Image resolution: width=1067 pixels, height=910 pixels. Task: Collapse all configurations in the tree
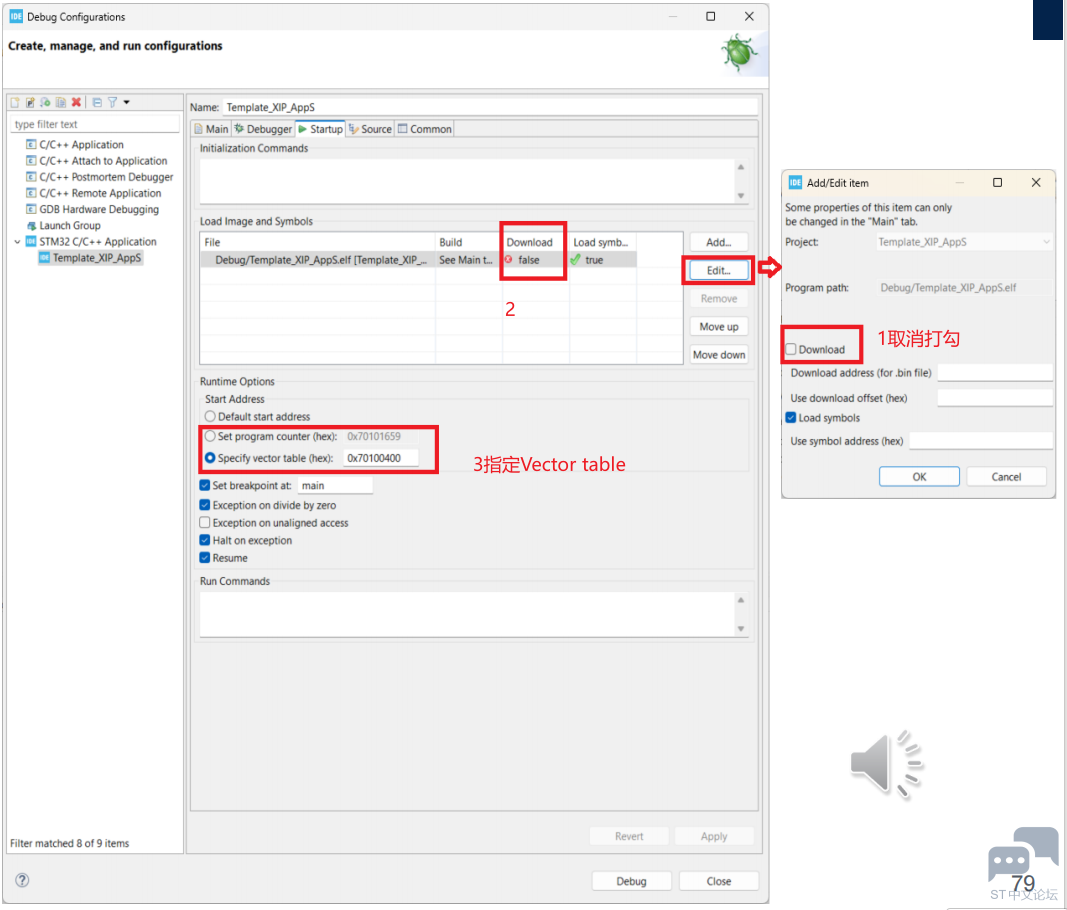tap(97, 102)
